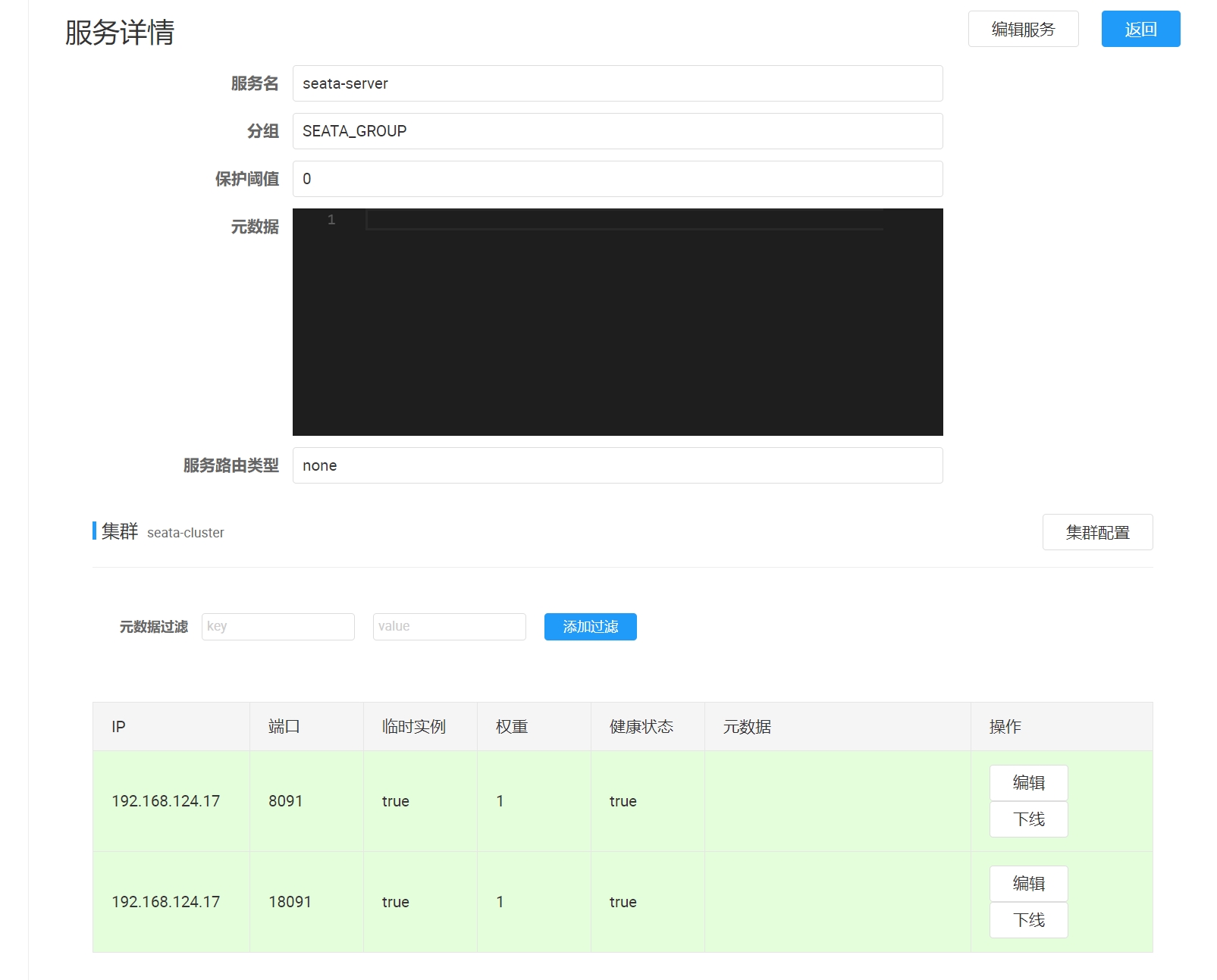This screenshot has width=1217, height=980.
Task: Click the health status true in 8091 row
Action: coord(623,801)
